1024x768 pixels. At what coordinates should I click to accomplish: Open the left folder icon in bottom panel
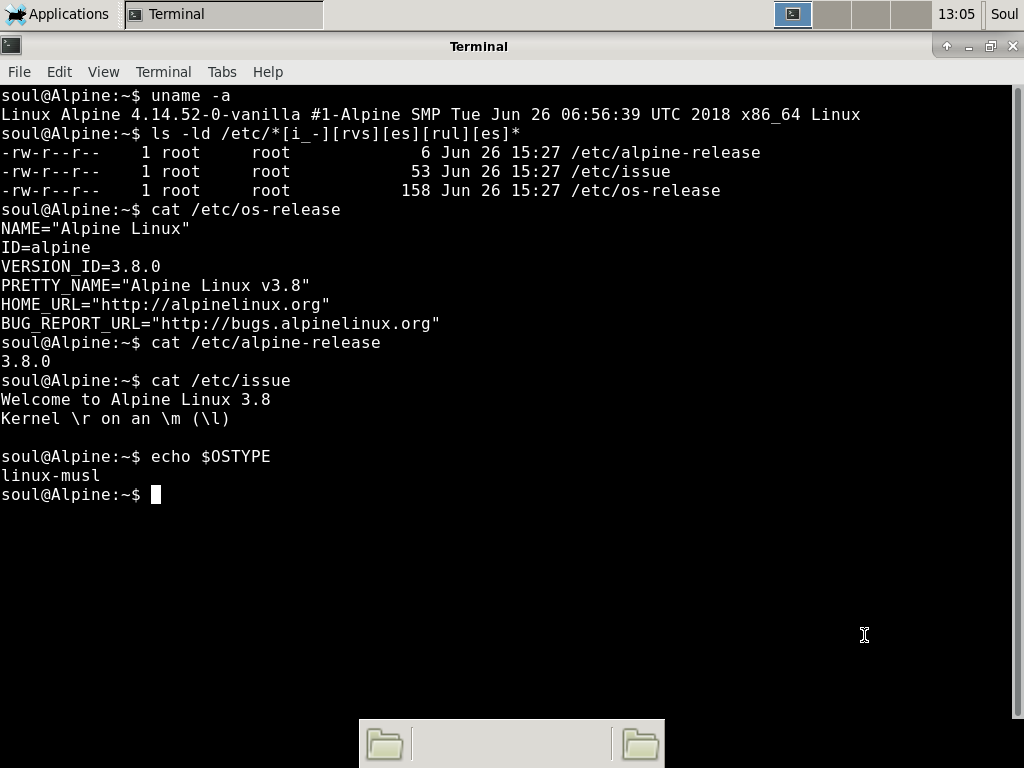point(385,744)
